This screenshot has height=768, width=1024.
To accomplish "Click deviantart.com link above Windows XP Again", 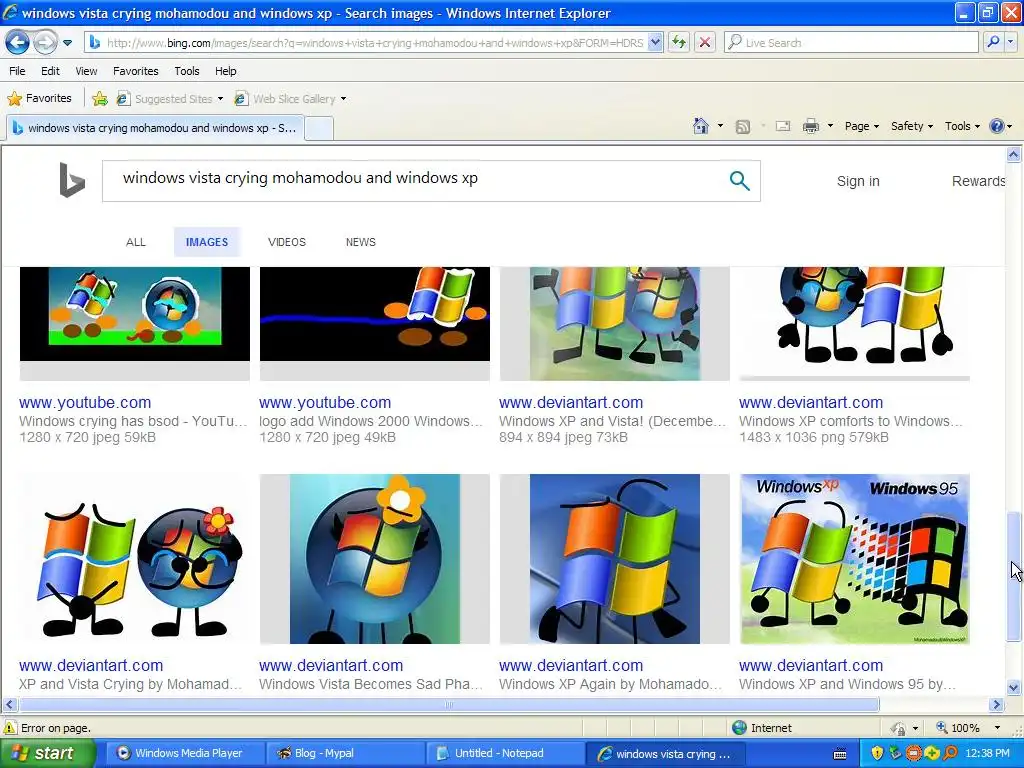I will tap(571, 665).
